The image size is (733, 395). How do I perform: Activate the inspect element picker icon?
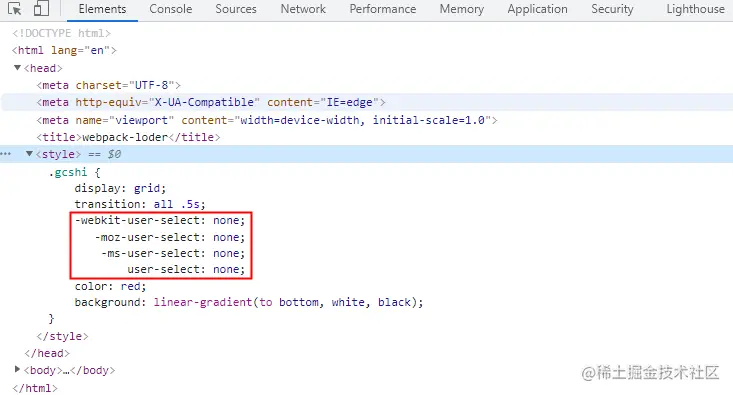click(x=14, y=9)
